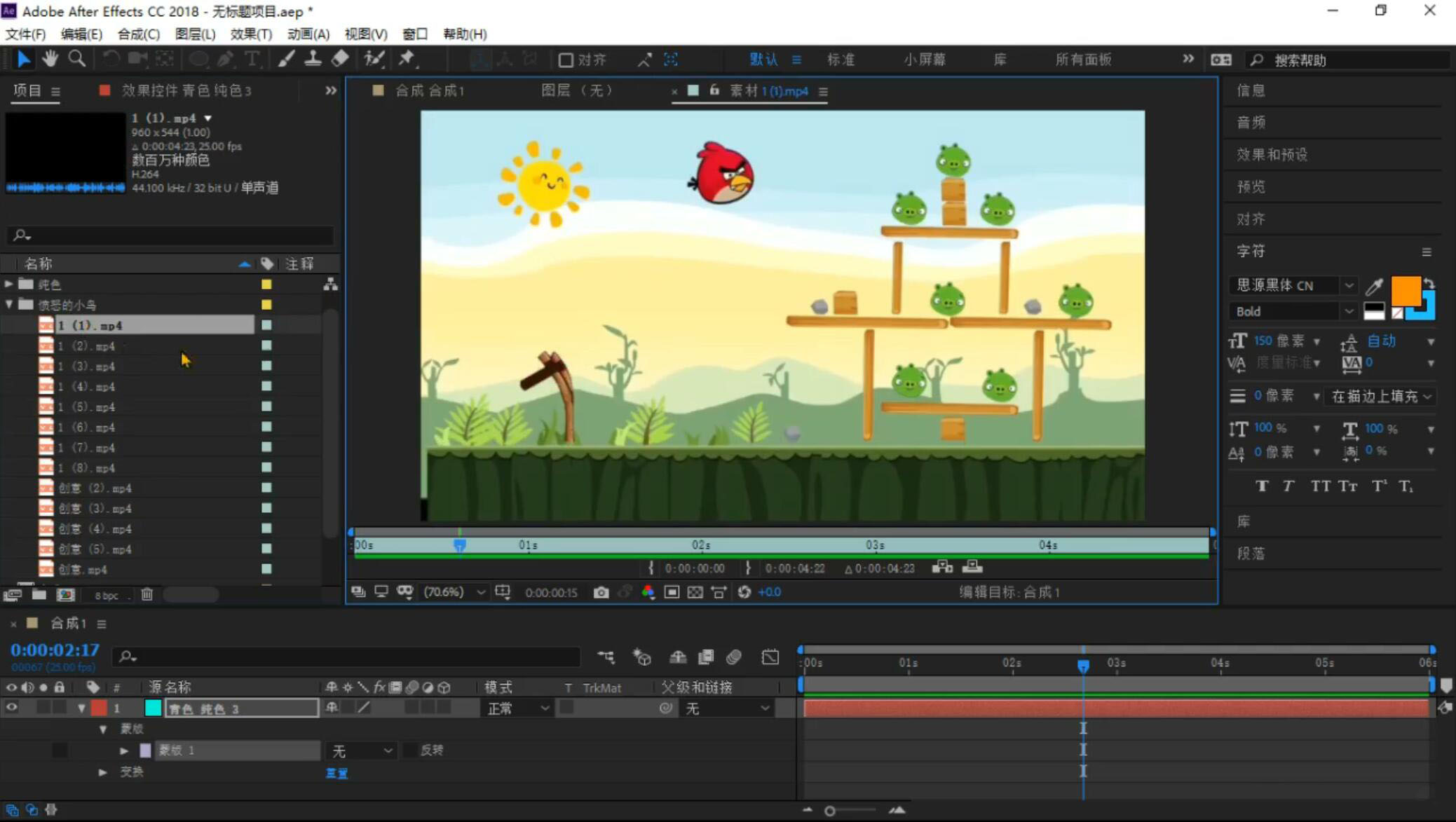The image size is (1456, 822).
Task: Click the show channel RGB icon
Action: [x=648, y=592]
